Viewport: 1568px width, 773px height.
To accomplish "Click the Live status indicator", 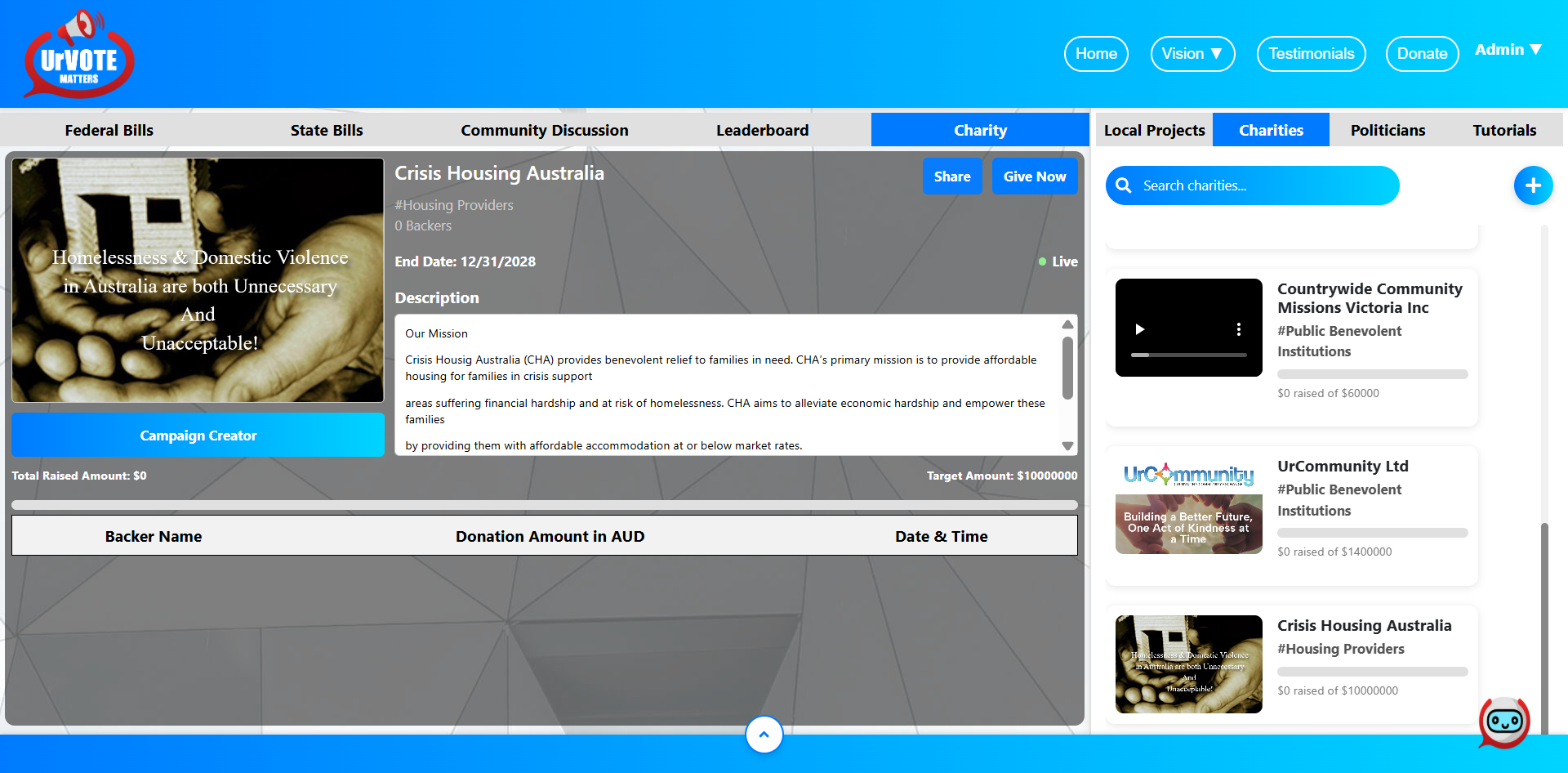I will point(1058,261).
